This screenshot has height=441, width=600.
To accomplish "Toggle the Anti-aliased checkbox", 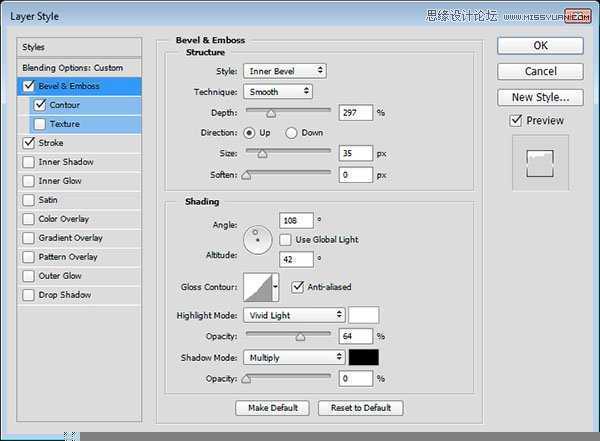I will point(297,287).
